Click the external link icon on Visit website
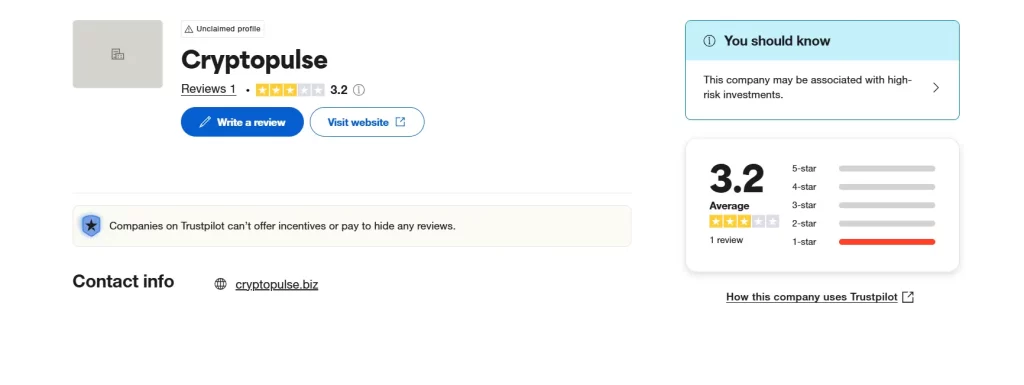The width and height of the screenshot is (1024, 385). click(x=400, y=122)
